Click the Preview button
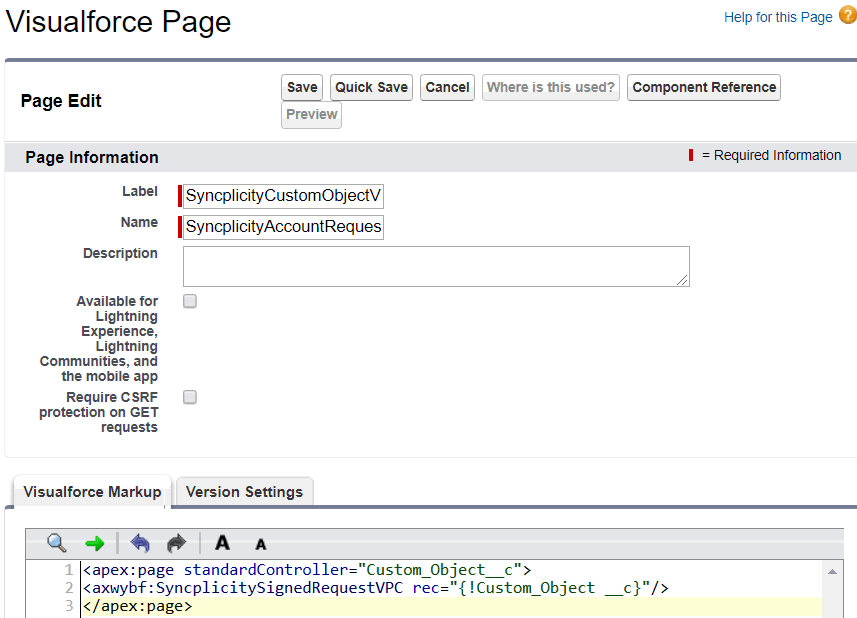This screenshot has width=857, height=618. coord(312,115)
